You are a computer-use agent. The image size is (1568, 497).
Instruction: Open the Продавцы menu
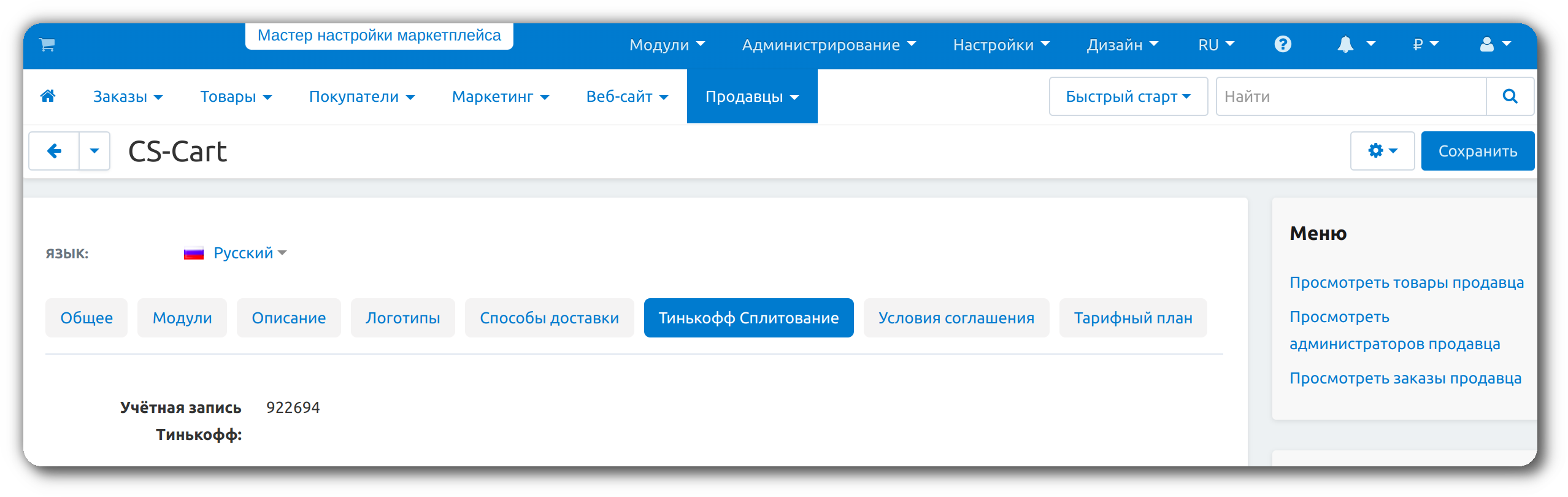pyautogui.click(x=751, y=96)
